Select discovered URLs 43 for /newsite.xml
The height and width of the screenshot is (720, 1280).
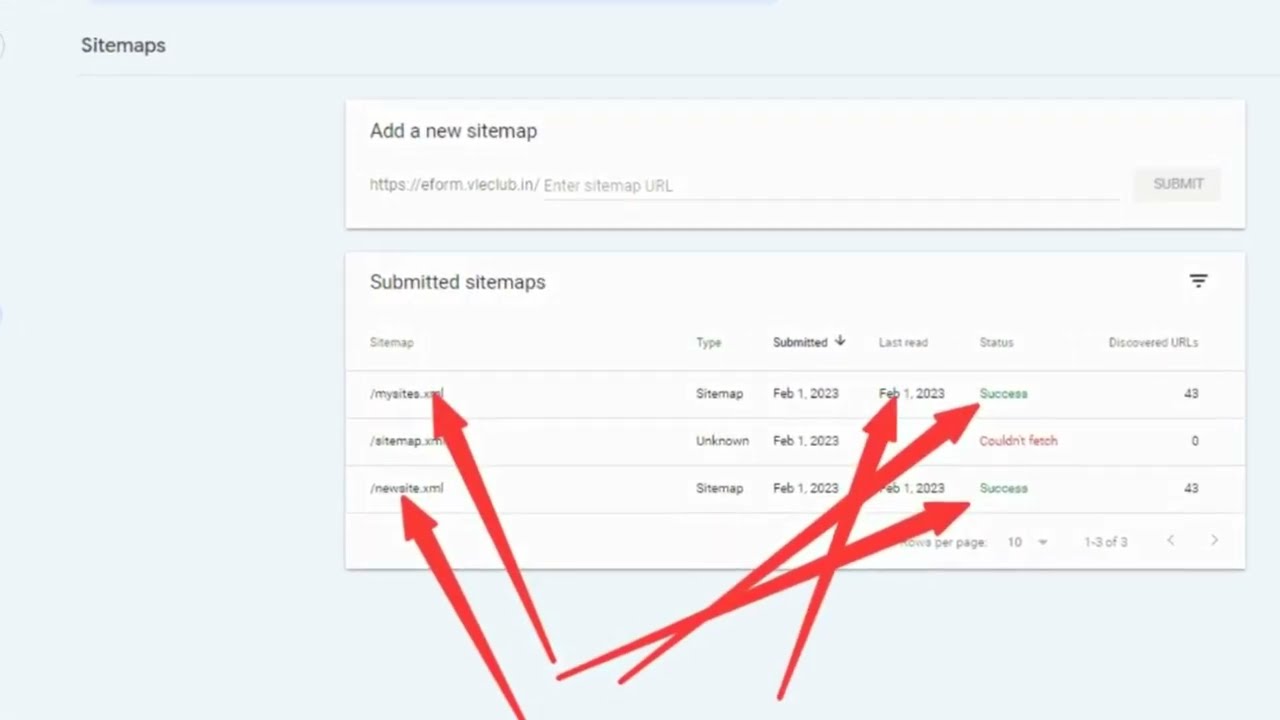1190,489
